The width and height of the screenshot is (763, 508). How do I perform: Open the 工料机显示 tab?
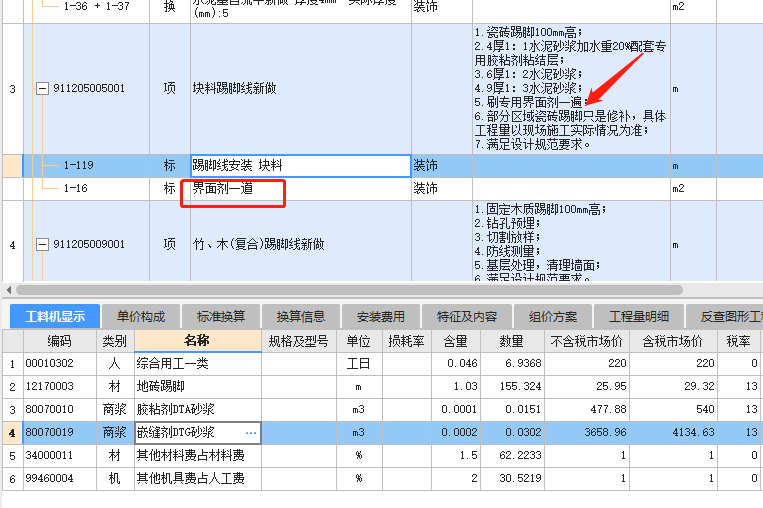point(55,317)
